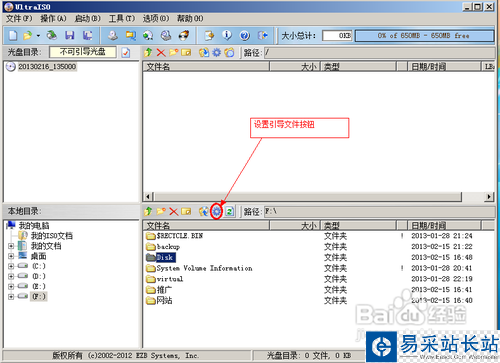Viewport: 500px width, 363px height.
Task: Select 我的电脑 in local tree
Action: click(x=34, y=226)
